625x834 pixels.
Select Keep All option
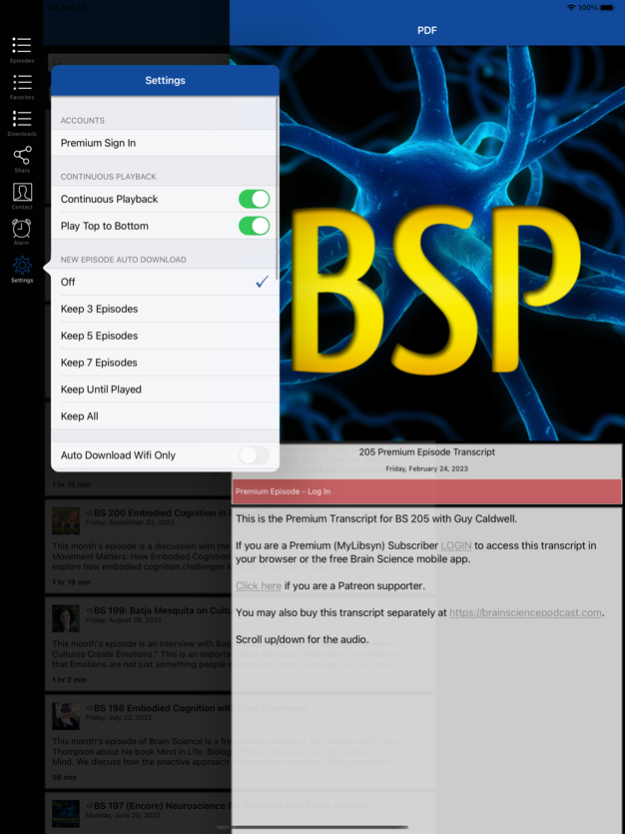[x=165, y=416]
